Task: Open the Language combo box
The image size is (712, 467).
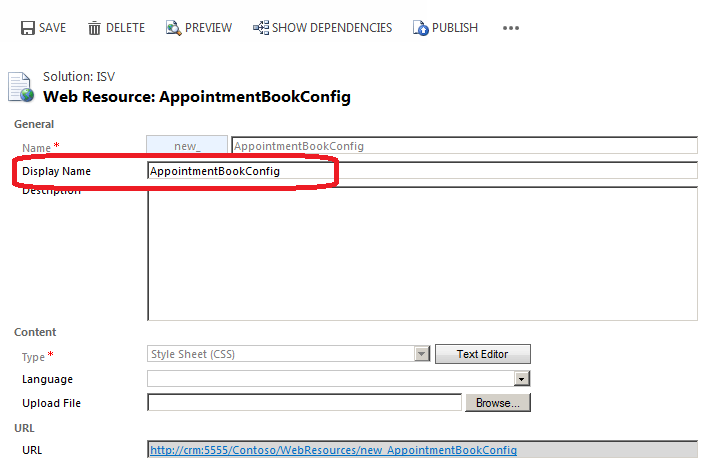Action: [x=338, y=378]
